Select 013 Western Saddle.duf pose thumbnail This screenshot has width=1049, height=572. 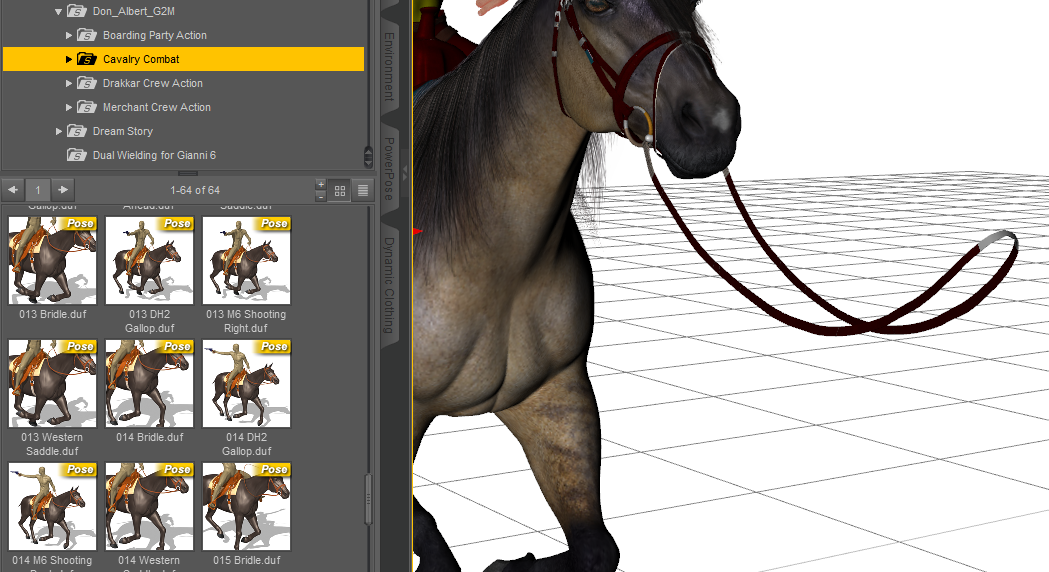pyautogui.click(x=52, y=384)
